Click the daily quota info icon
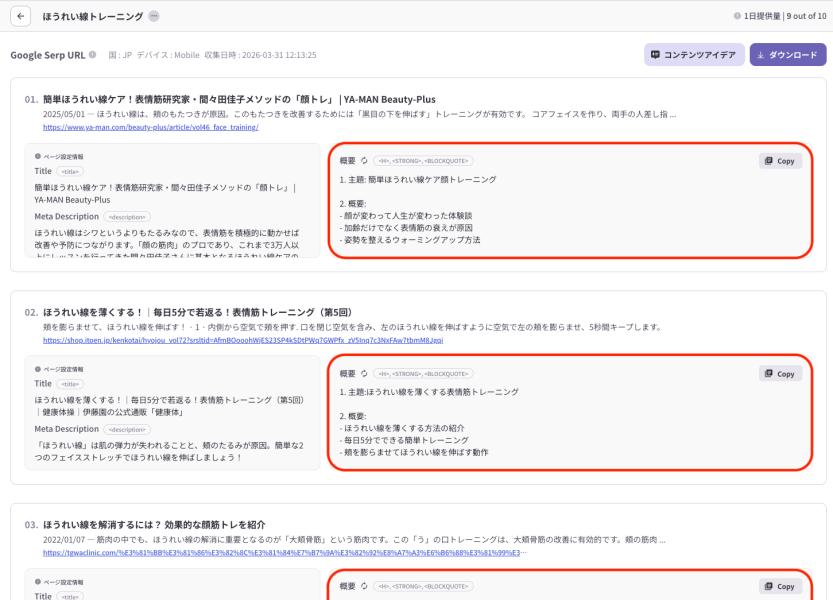Screen dimensions: 833x600 [736, 16]
